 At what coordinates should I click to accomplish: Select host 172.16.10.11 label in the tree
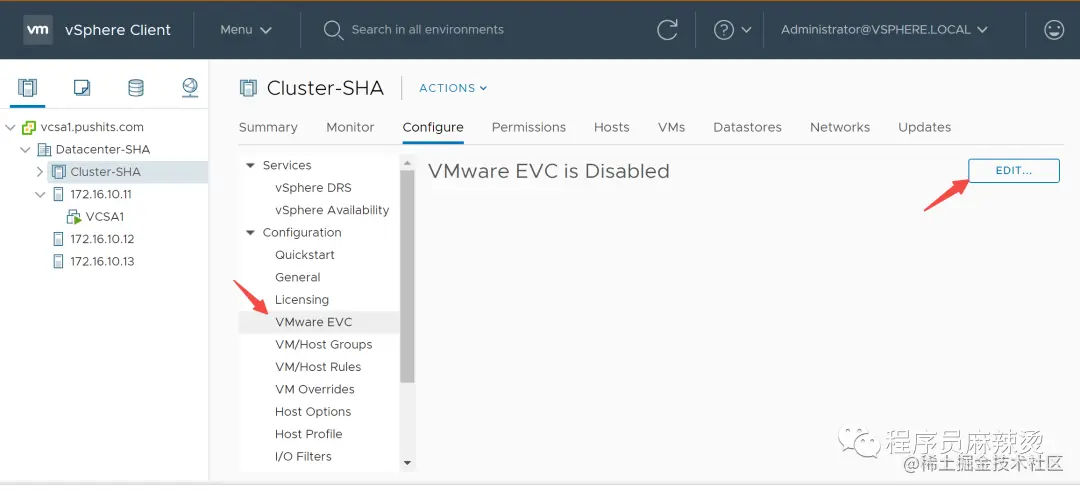(101, 194)
